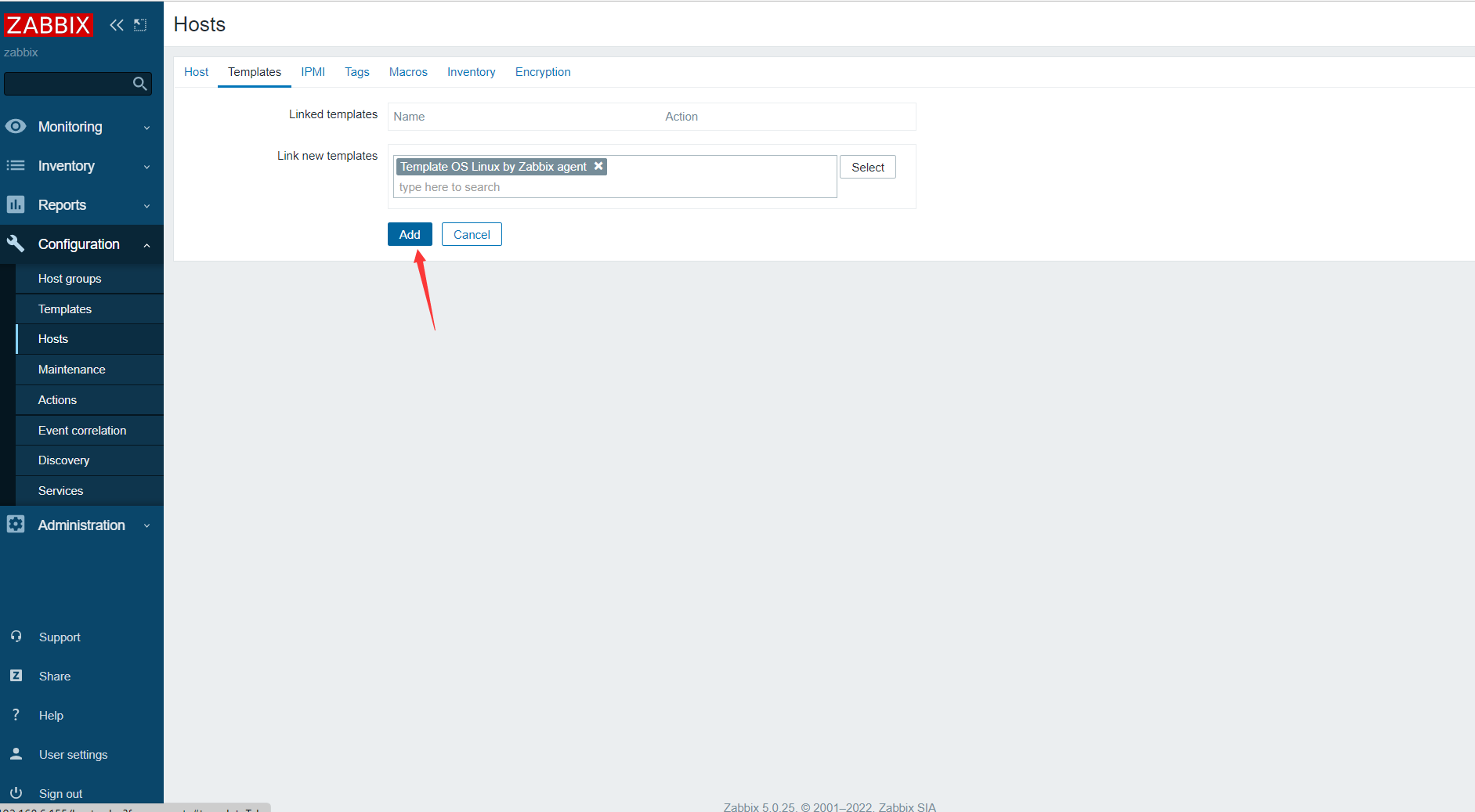This screenshot has height=812, width=1475.
Task: Click the 'Action' column header
Action: (681, 117)
